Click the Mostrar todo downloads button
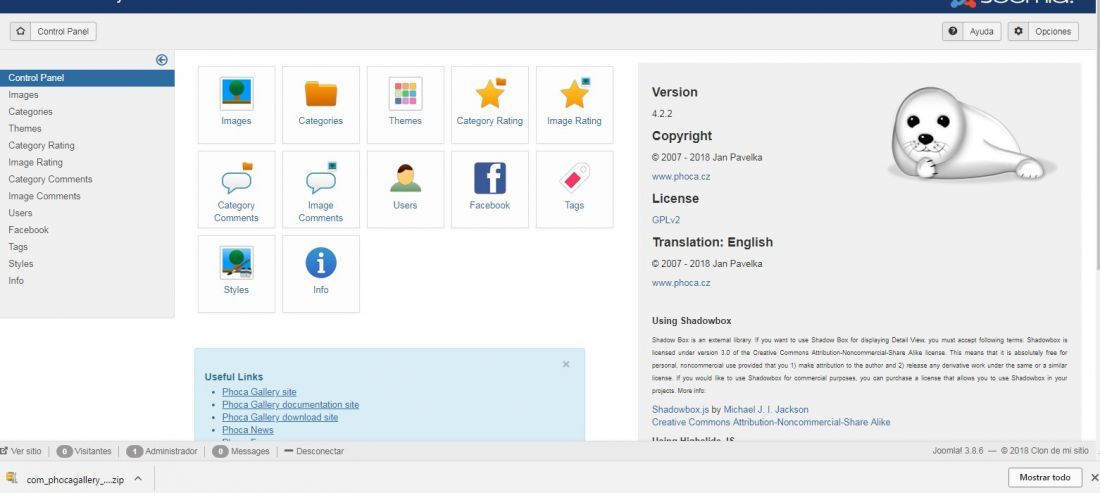The width and height of the screenshot is (1100, 493). [1045, 478]
